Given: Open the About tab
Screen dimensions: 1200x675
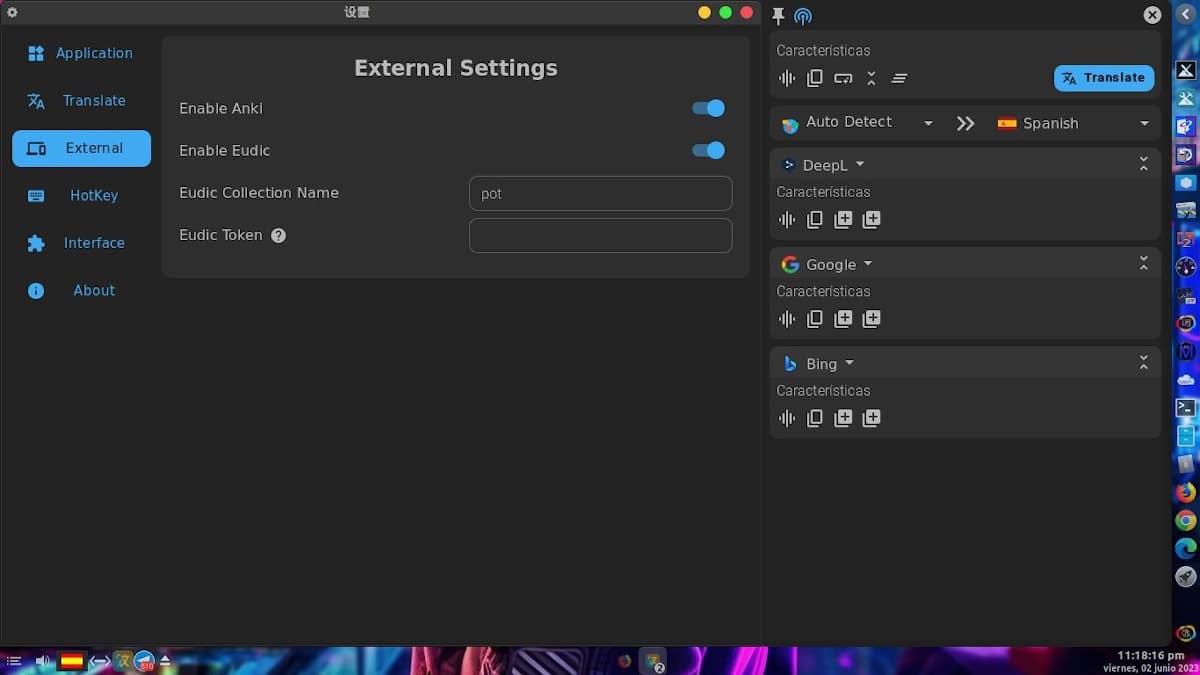Looking at the screenshot, I should click(x=81, y=290).
